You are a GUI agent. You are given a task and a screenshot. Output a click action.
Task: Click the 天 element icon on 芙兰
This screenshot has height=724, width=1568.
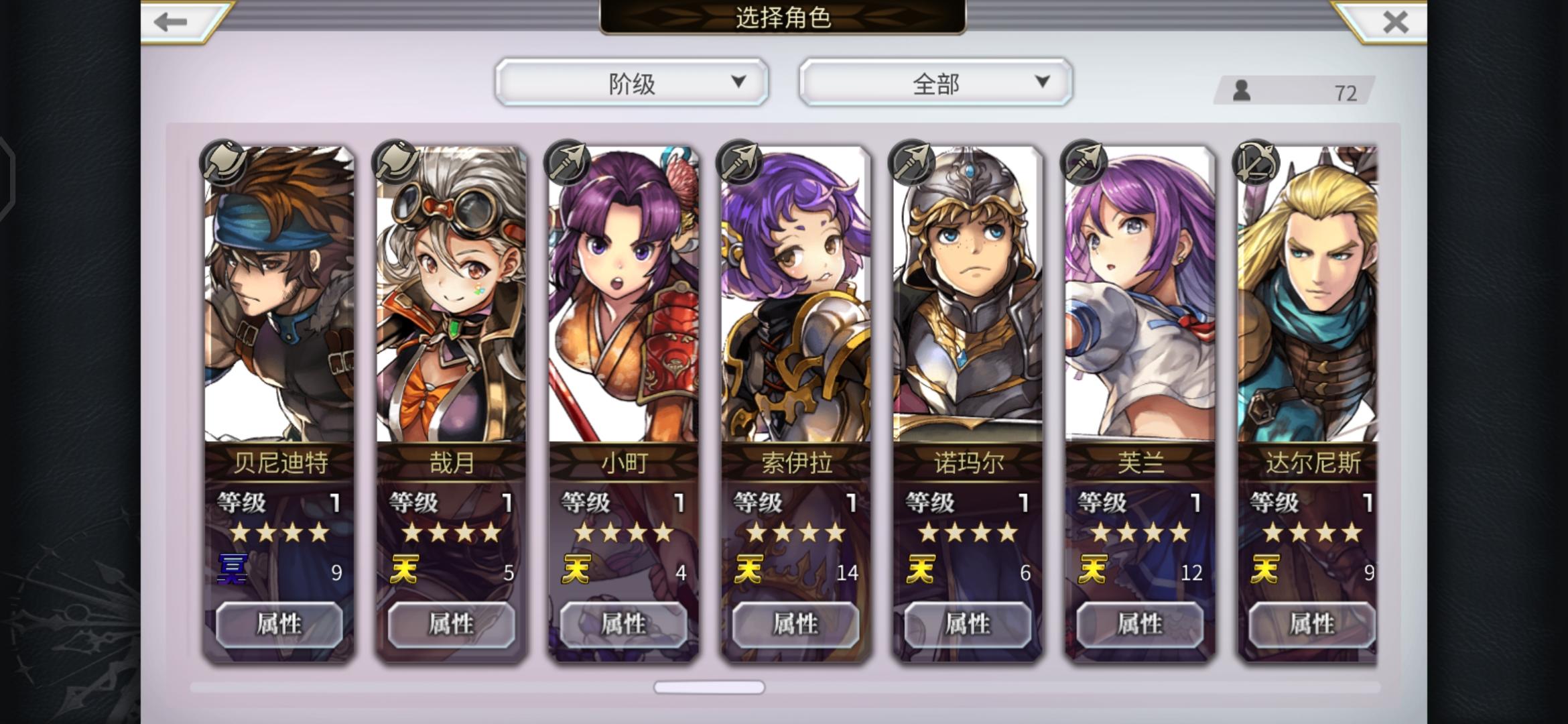1093,569
